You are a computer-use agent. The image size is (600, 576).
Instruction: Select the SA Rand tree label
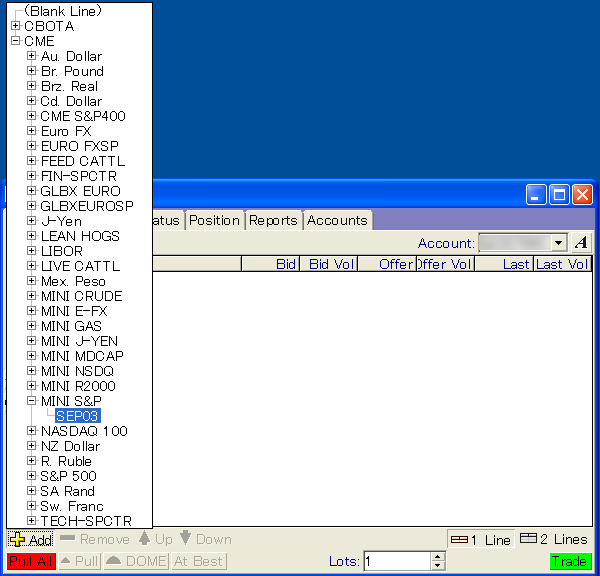click(68, 491)
